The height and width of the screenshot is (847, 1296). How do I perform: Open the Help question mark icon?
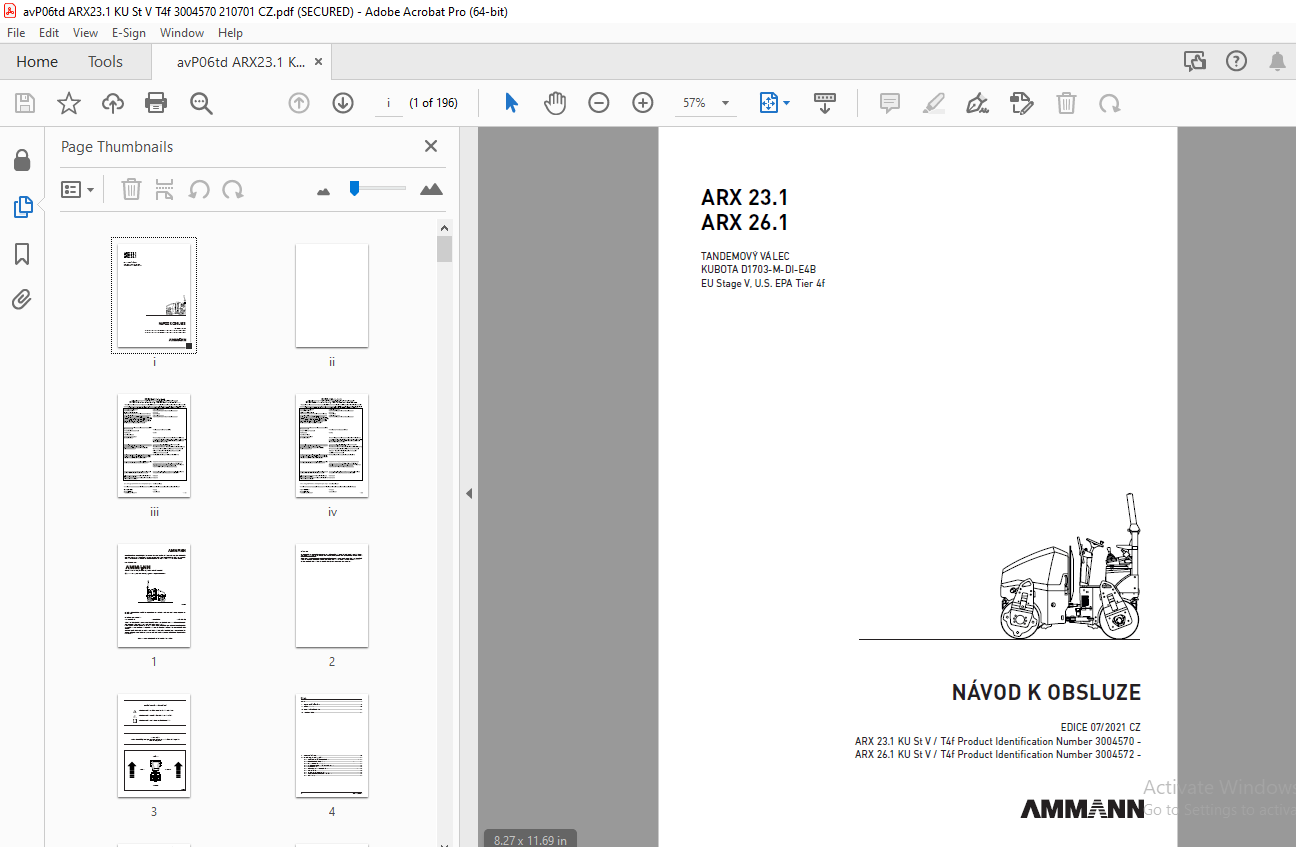1236,62
